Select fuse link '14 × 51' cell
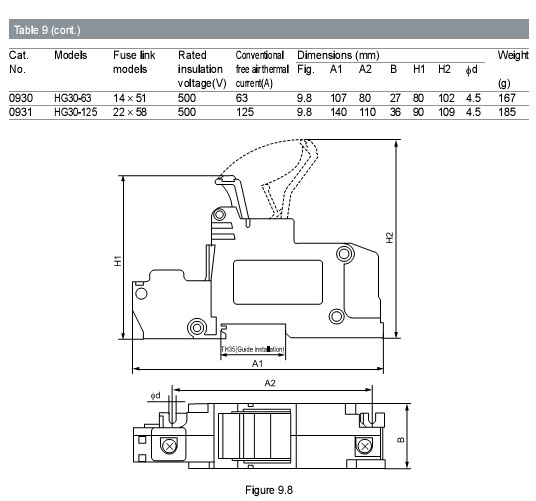536x501 pixels. pyautogui.click(x=130, y=98)
